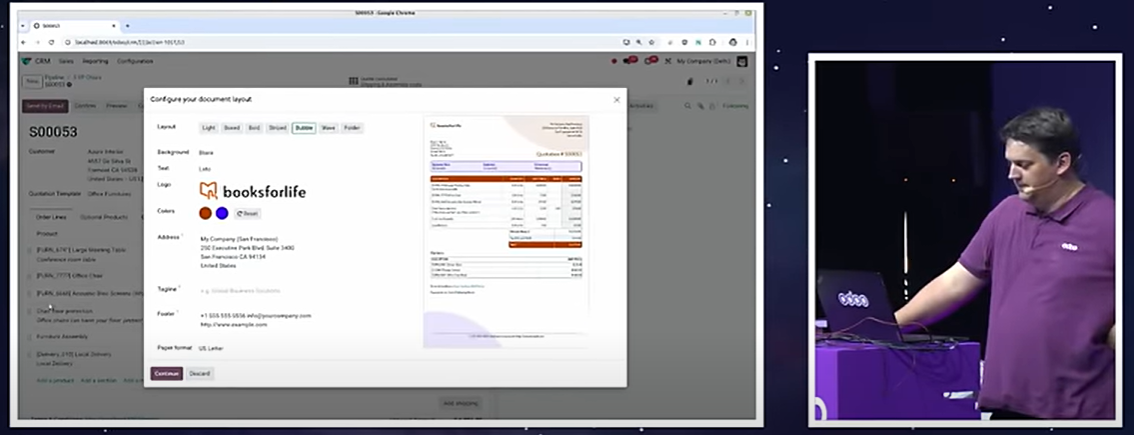
Task: Select the Acoustic Bloc Screens order line
Action: pos(90,294)
